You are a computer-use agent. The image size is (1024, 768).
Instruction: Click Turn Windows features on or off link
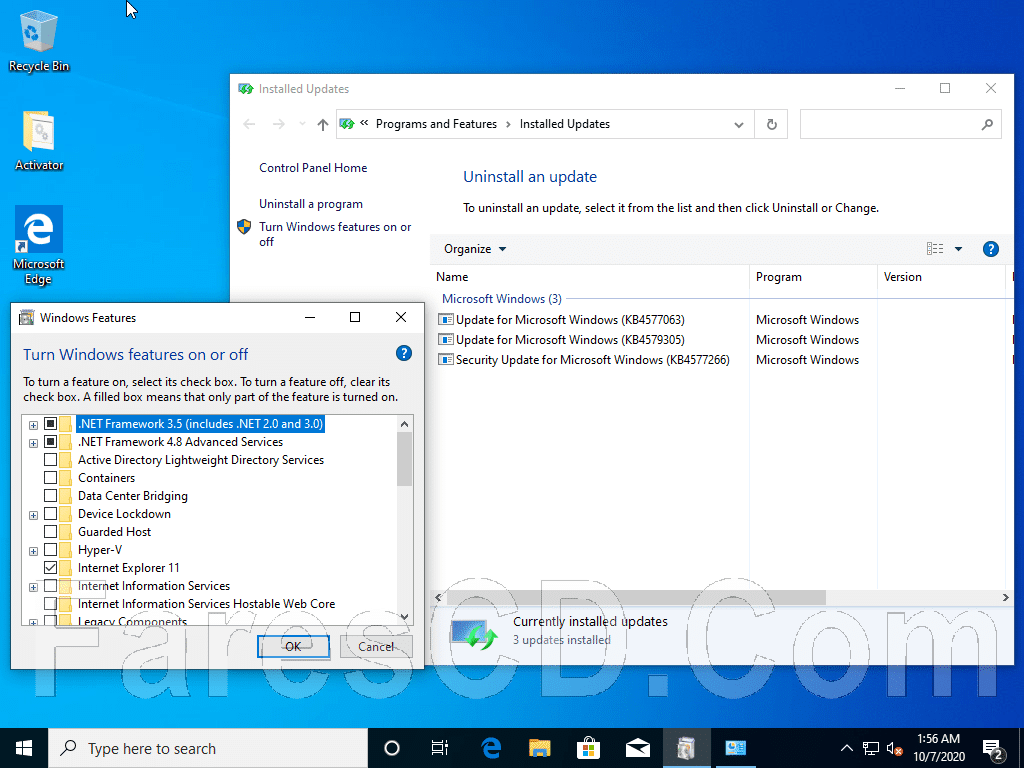335,234
